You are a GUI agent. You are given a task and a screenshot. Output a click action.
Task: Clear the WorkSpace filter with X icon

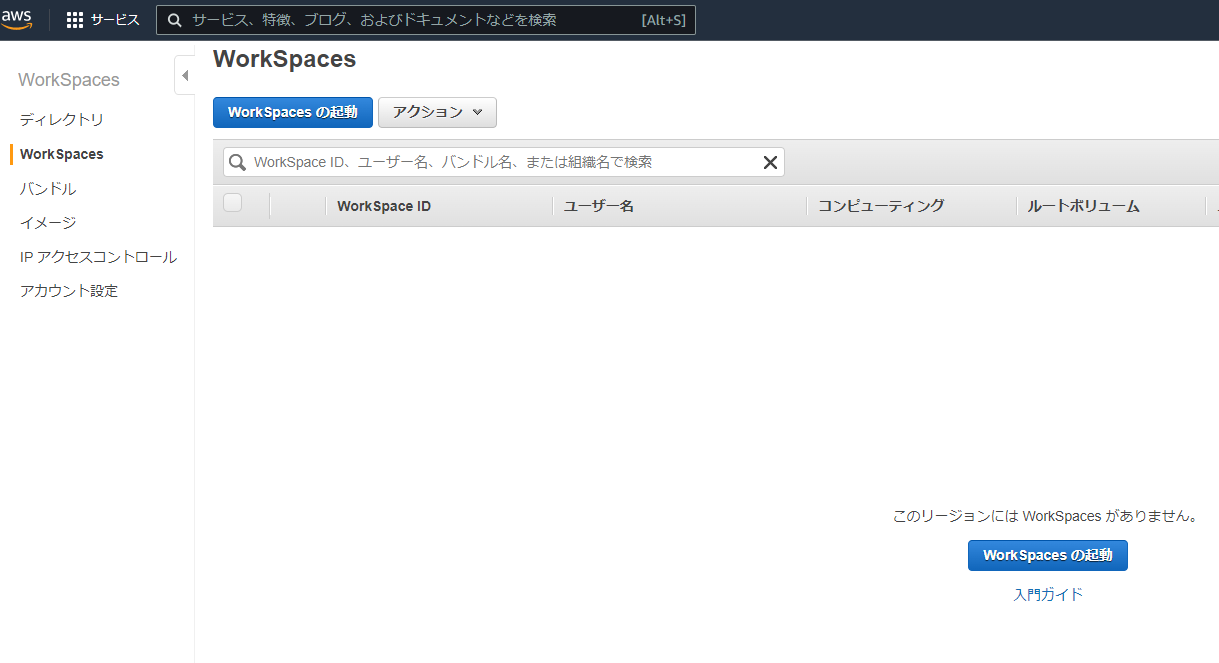tap(770, 162)
